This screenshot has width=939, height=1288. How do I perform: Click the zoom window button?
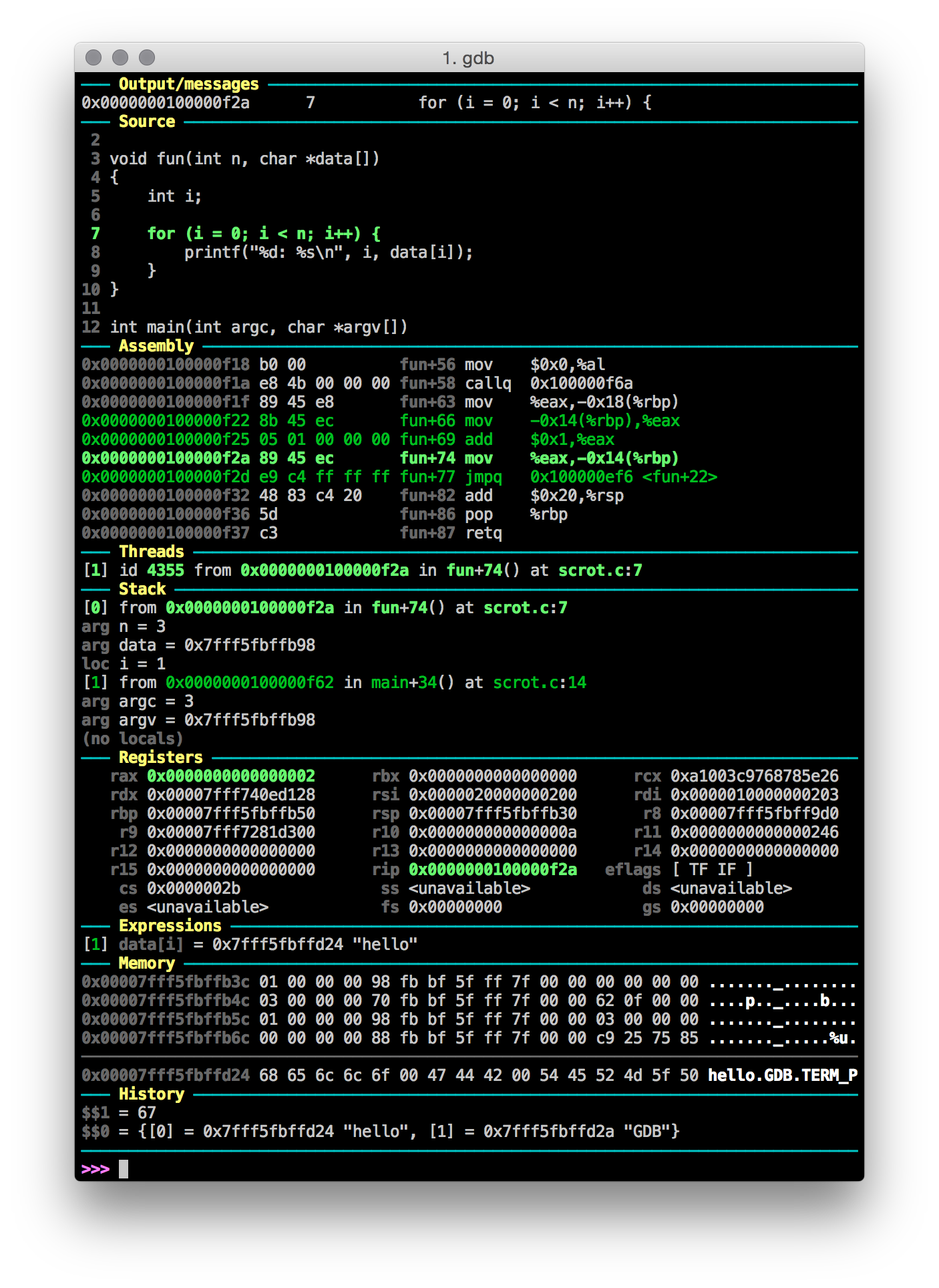click(x=147, y=57)
